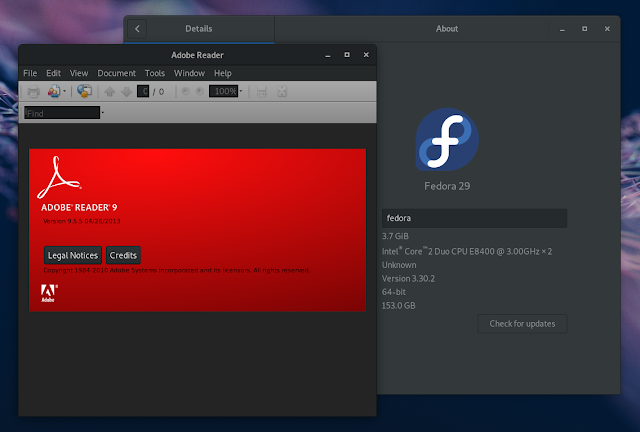The width and height of the screenshot is (640, 432).
Task: Click the fedora device name field
Action: pyautogui.click(x=474, y=218)
